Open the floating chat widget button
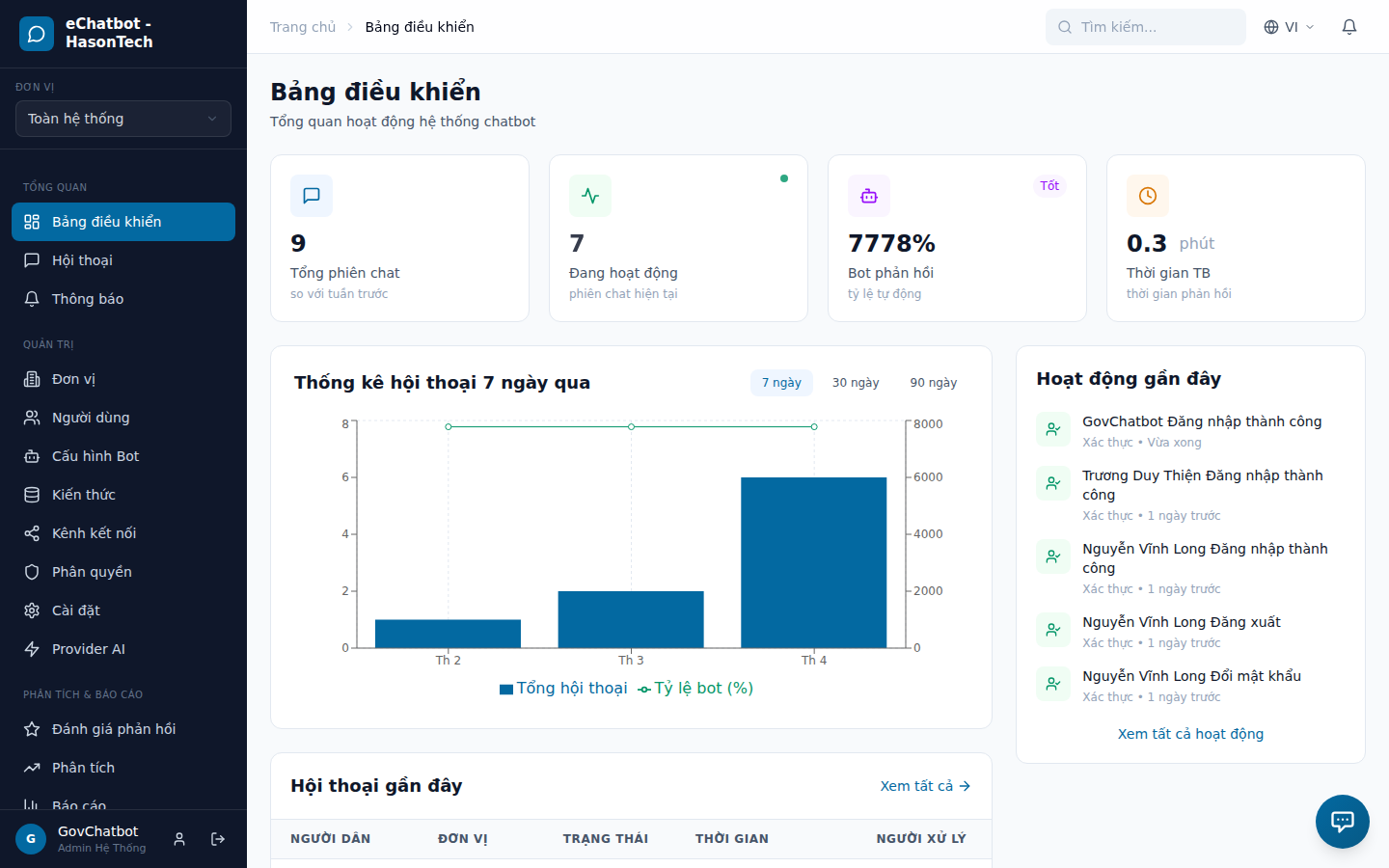This screenshot has width=1389, height=868. (x=1342, y=822)
